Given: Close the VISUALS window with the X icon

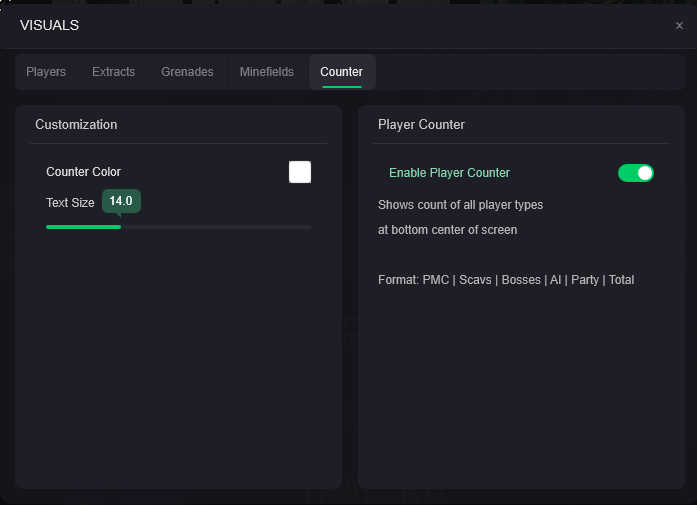Looking at the screenshot, I should click(679, 26).
